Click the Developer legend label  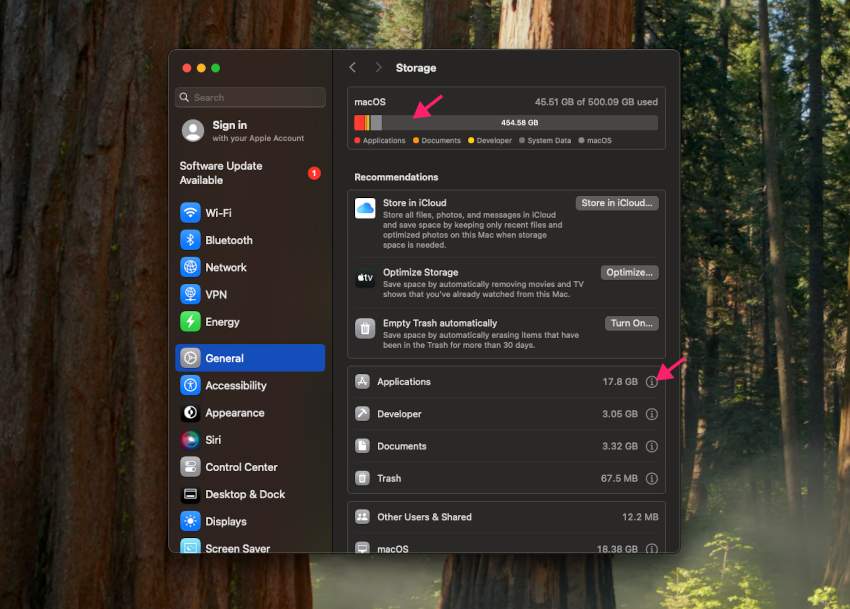[494, 140]
